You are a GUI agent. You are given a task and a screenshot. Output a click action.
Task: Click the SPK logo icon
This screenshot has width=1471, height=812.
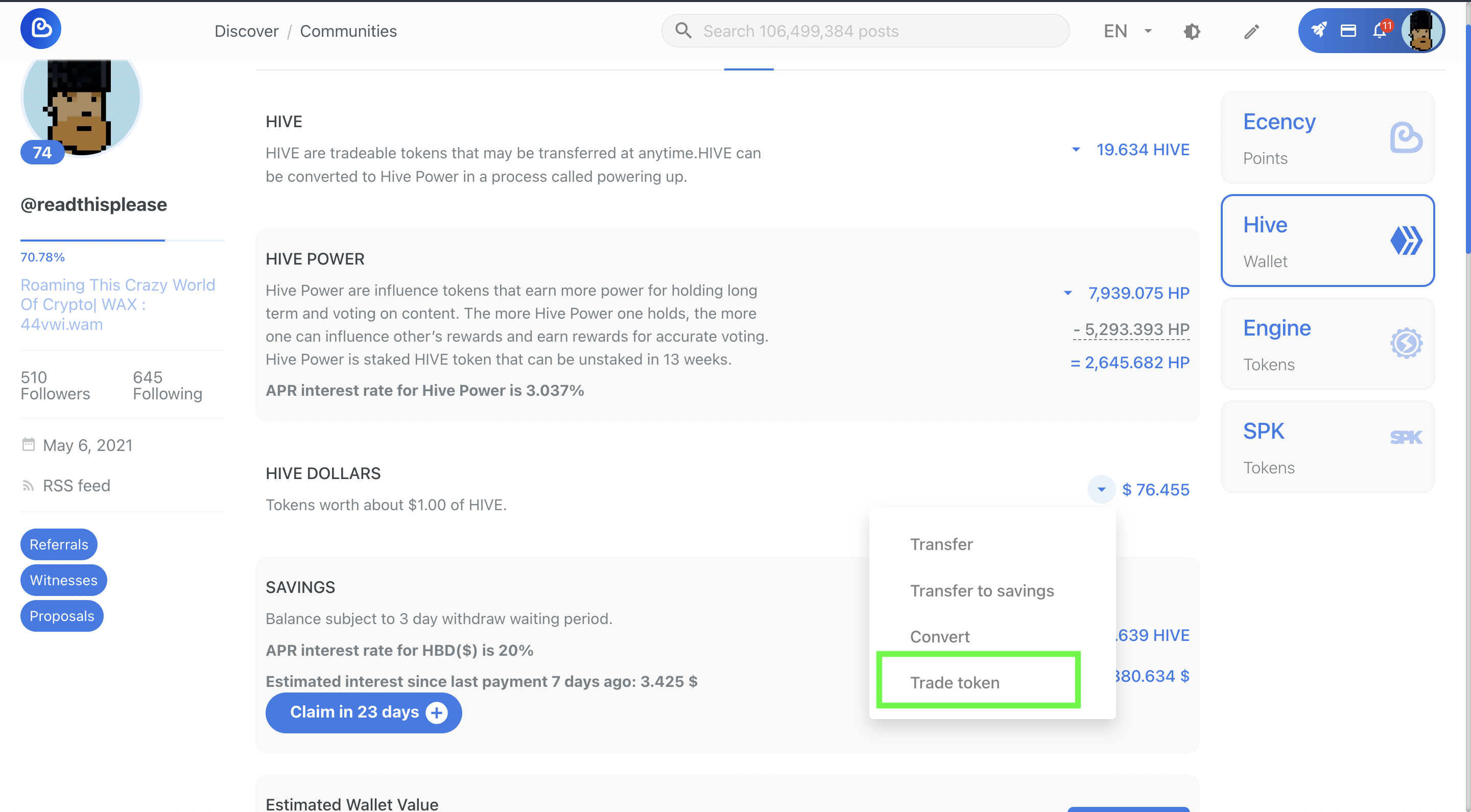click(1406, 437)
